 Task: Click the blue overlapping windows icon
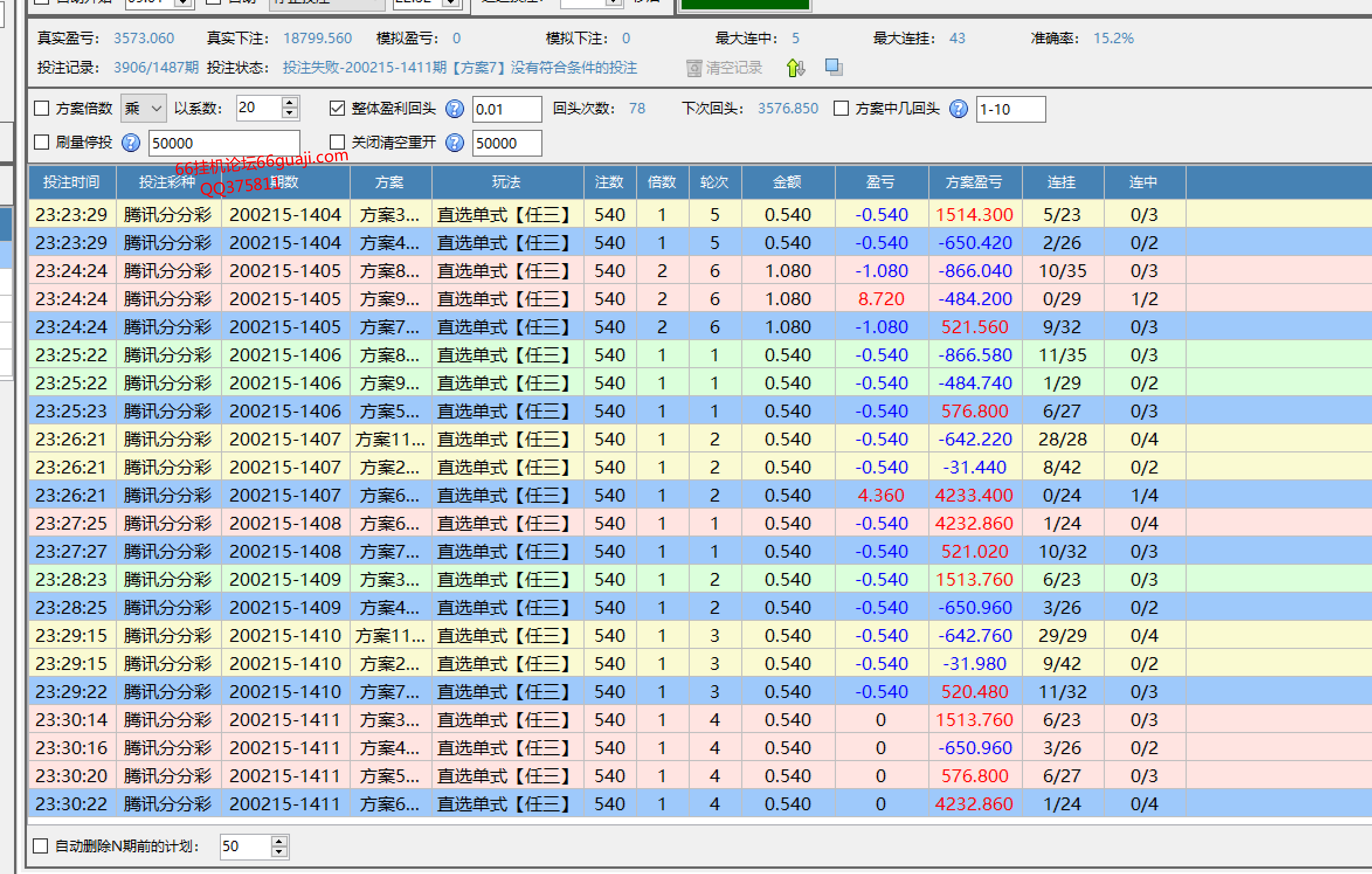(x=834, y=67)
